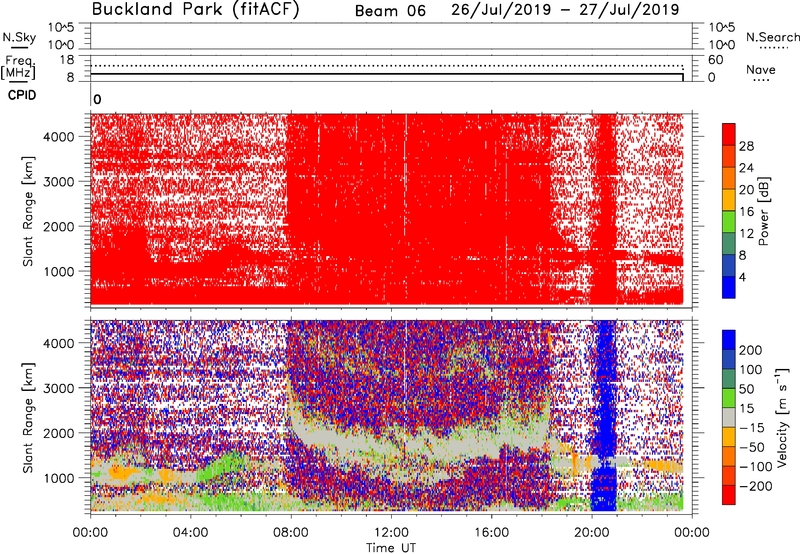The width and height of the screenshot is (800, 554).
Task: Click the 60 tick on the Nave axis
Action: (715, 60)
